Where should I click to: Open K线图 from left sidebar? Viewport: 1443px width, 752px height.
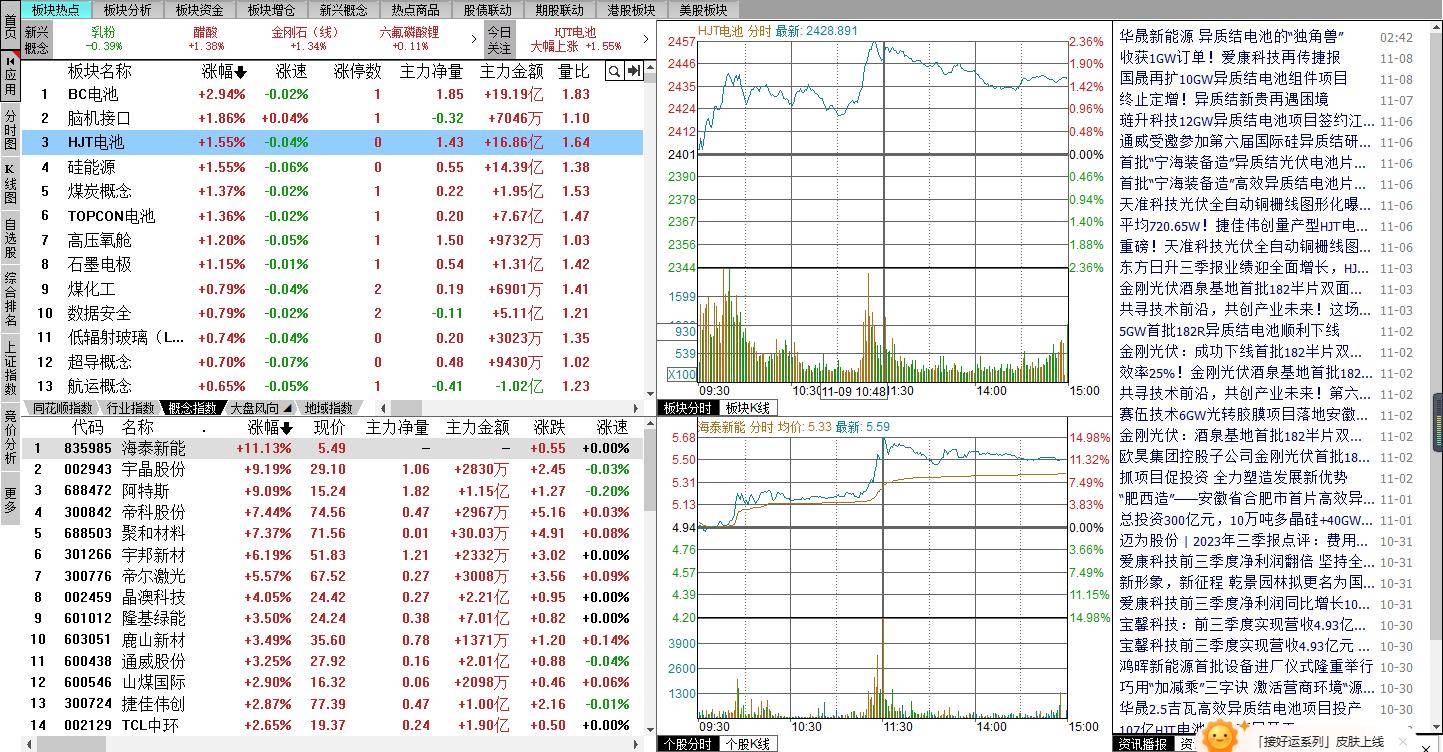[10, 184]
